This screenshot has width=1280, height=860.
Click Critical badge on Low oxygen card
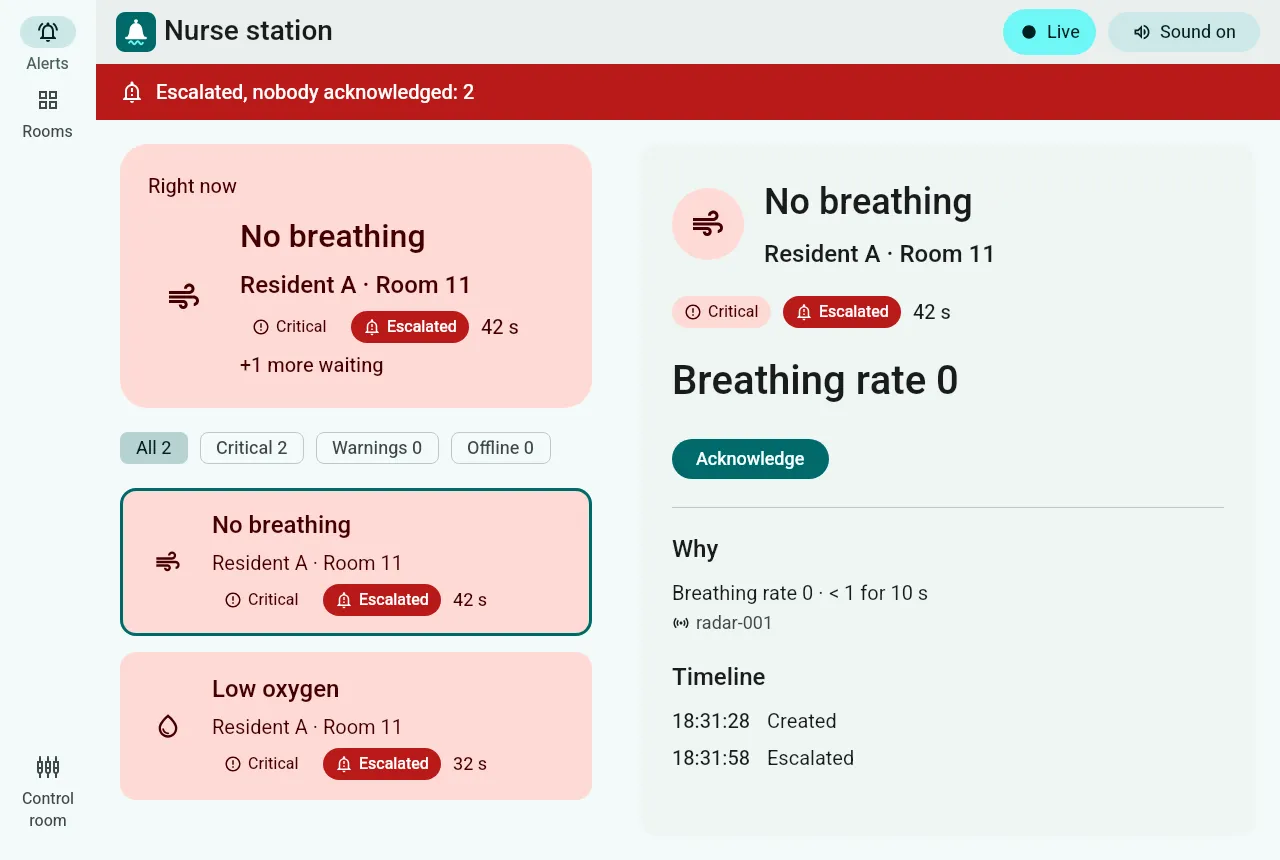point(261,764)
